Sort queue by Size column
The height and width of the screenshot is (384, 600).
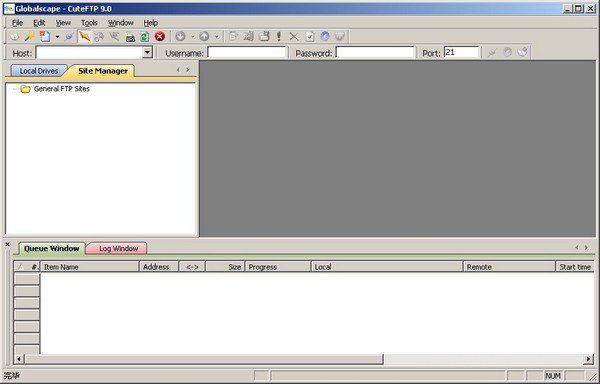225,267
